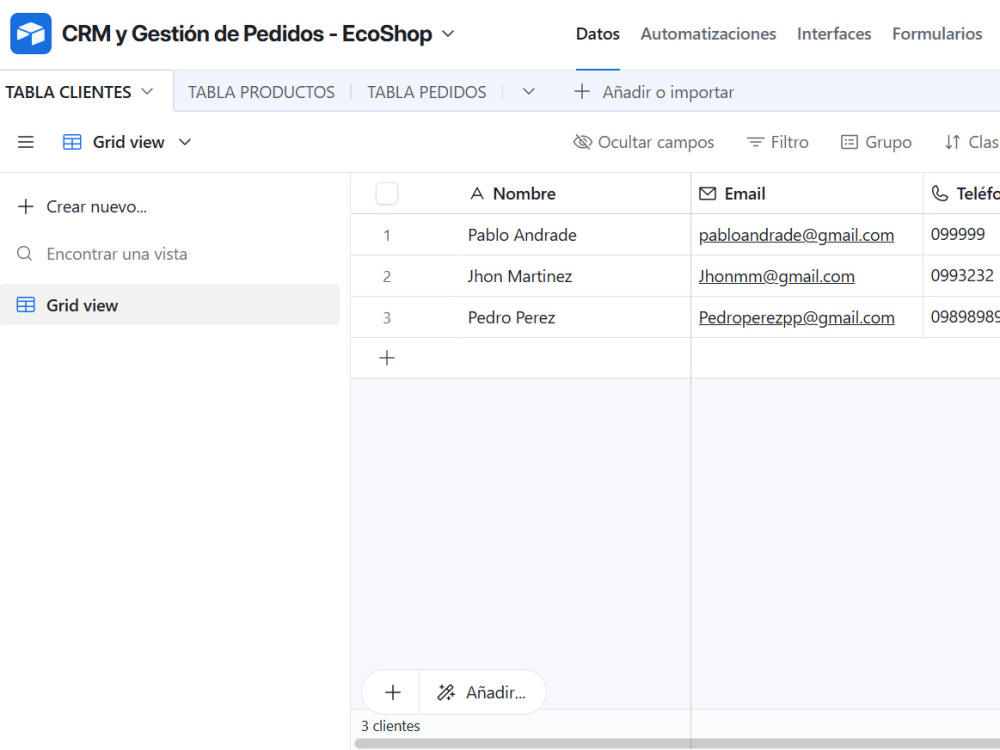Click the Clasificar sort arrows icon

pyautogui.click(x=952, y=142)
